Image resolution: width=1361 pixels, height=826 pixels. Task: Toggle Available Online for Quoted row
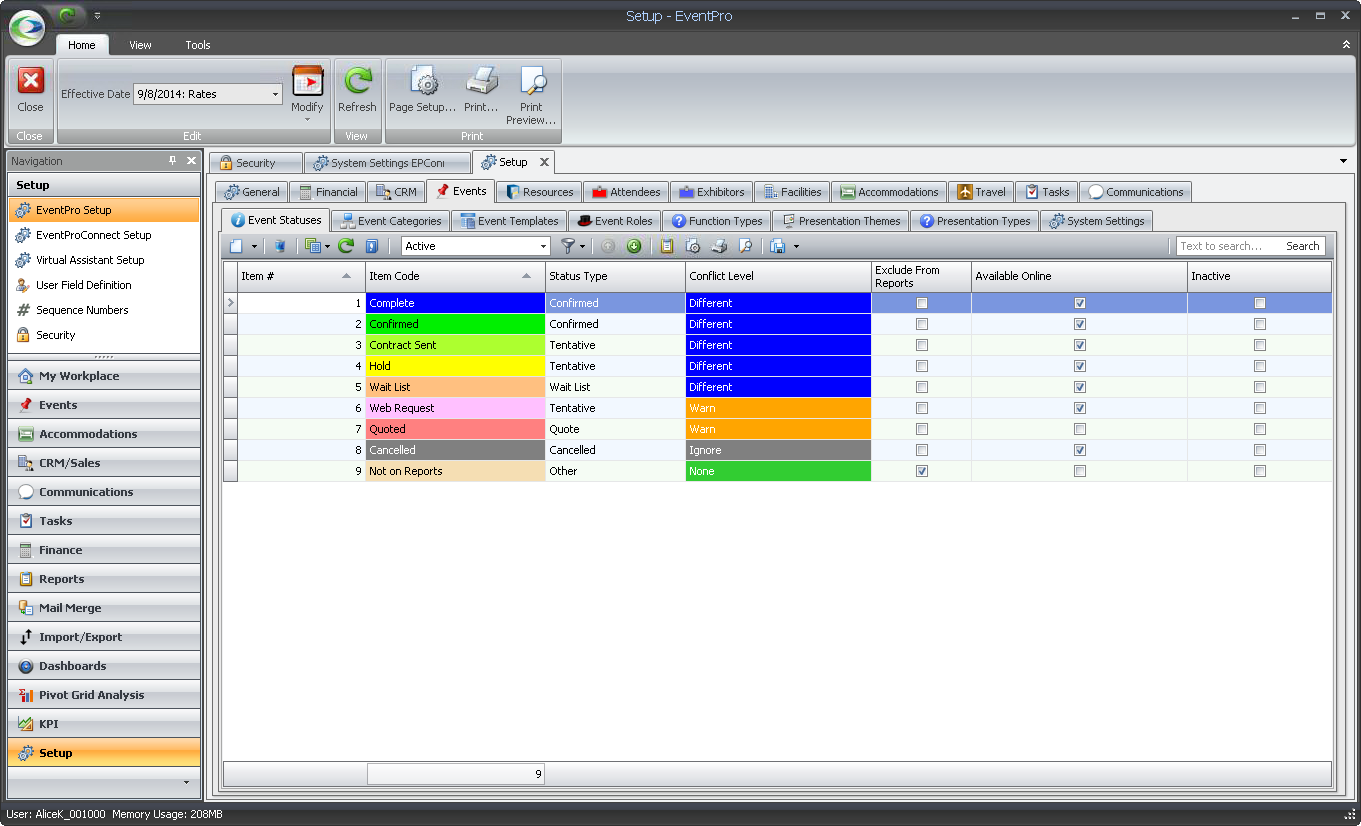point(1079,429)
